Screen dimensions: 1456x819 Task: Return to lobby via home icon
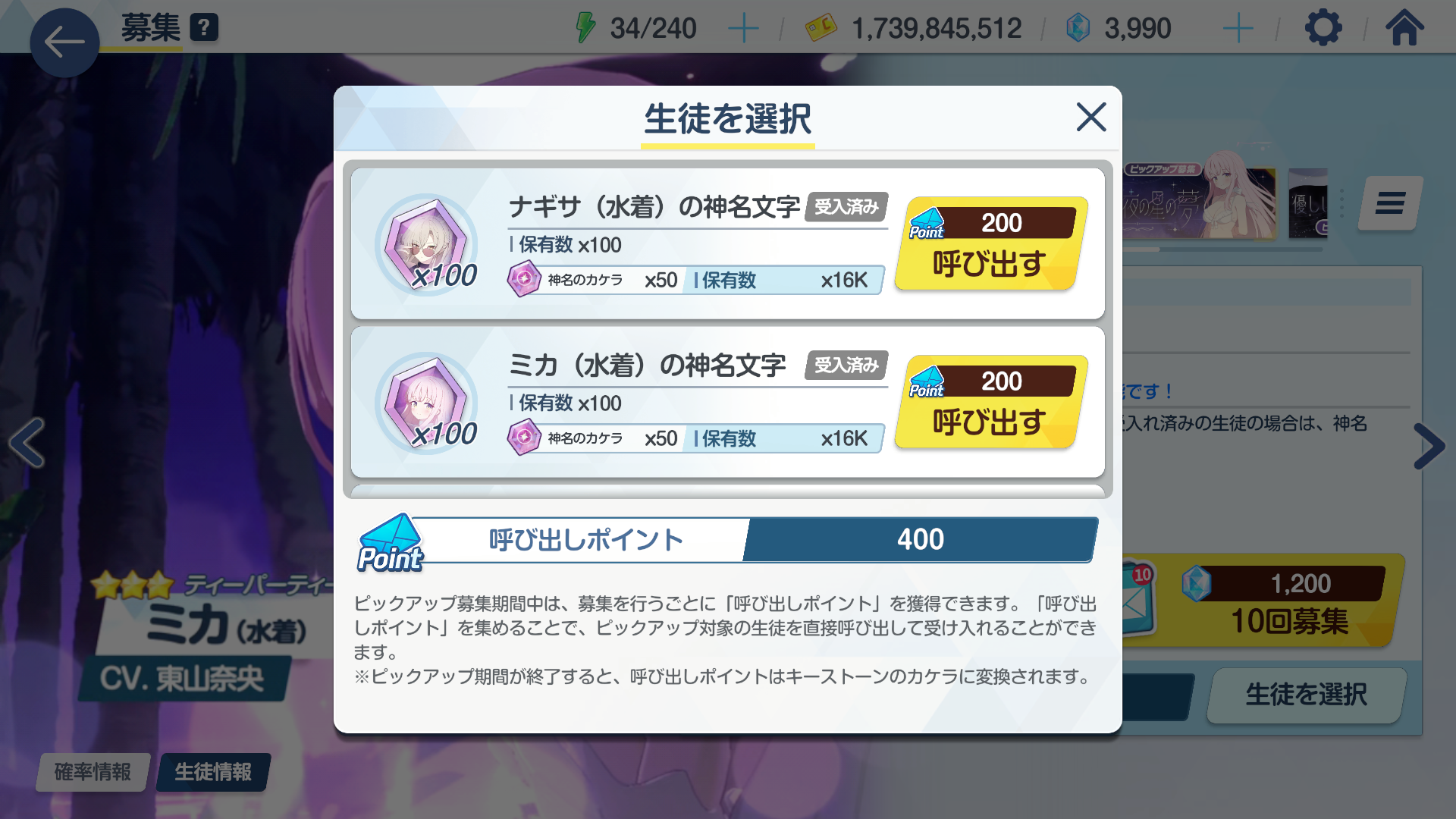pos(1404,28)
